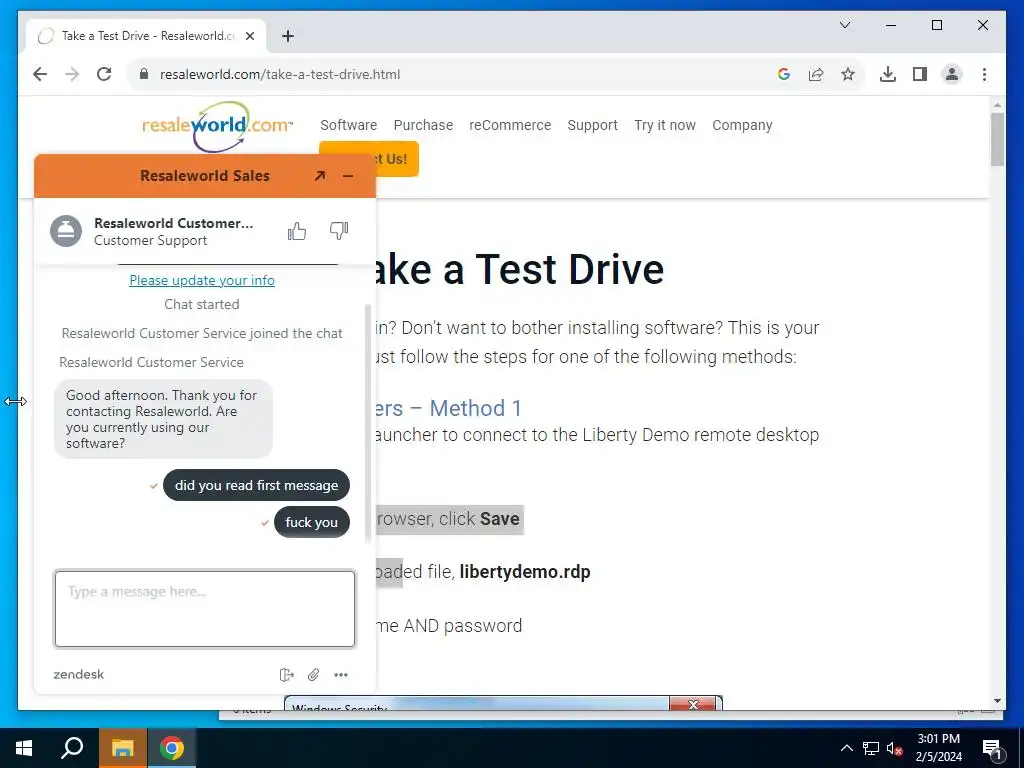Click 'did you read first message' bubble
1024x768 pixels.
(x=256, y=485)
